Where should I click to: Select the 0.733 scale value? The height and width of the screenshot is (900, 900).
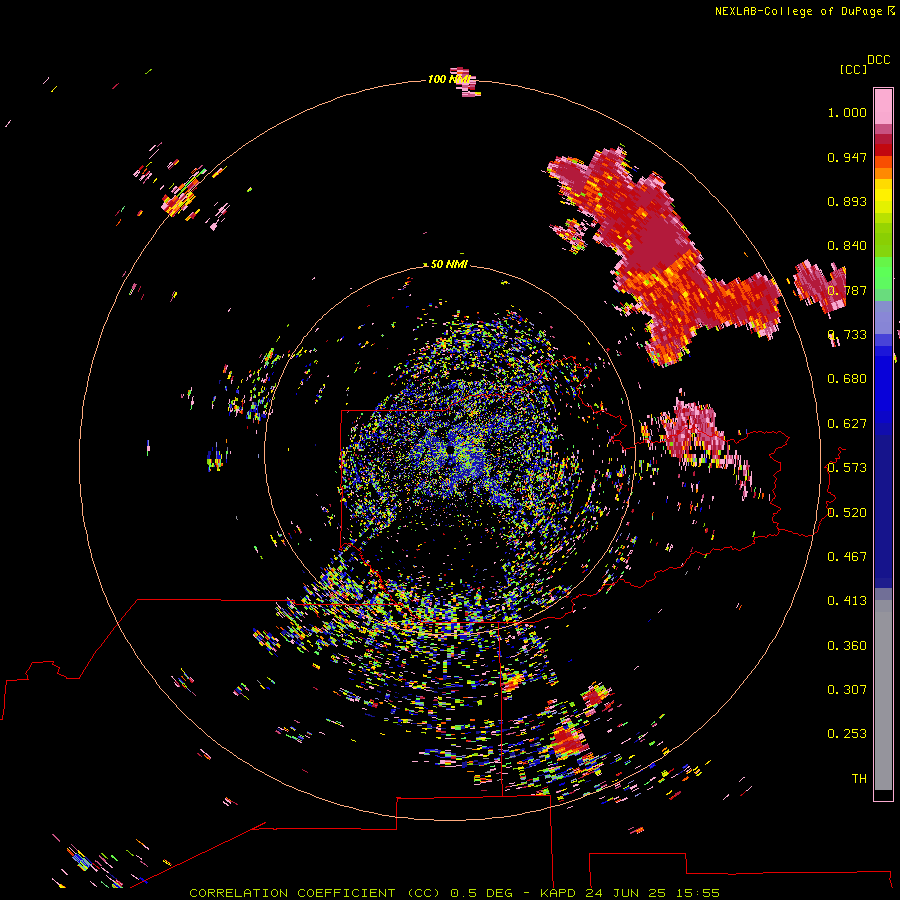click(x=847, y=335)
